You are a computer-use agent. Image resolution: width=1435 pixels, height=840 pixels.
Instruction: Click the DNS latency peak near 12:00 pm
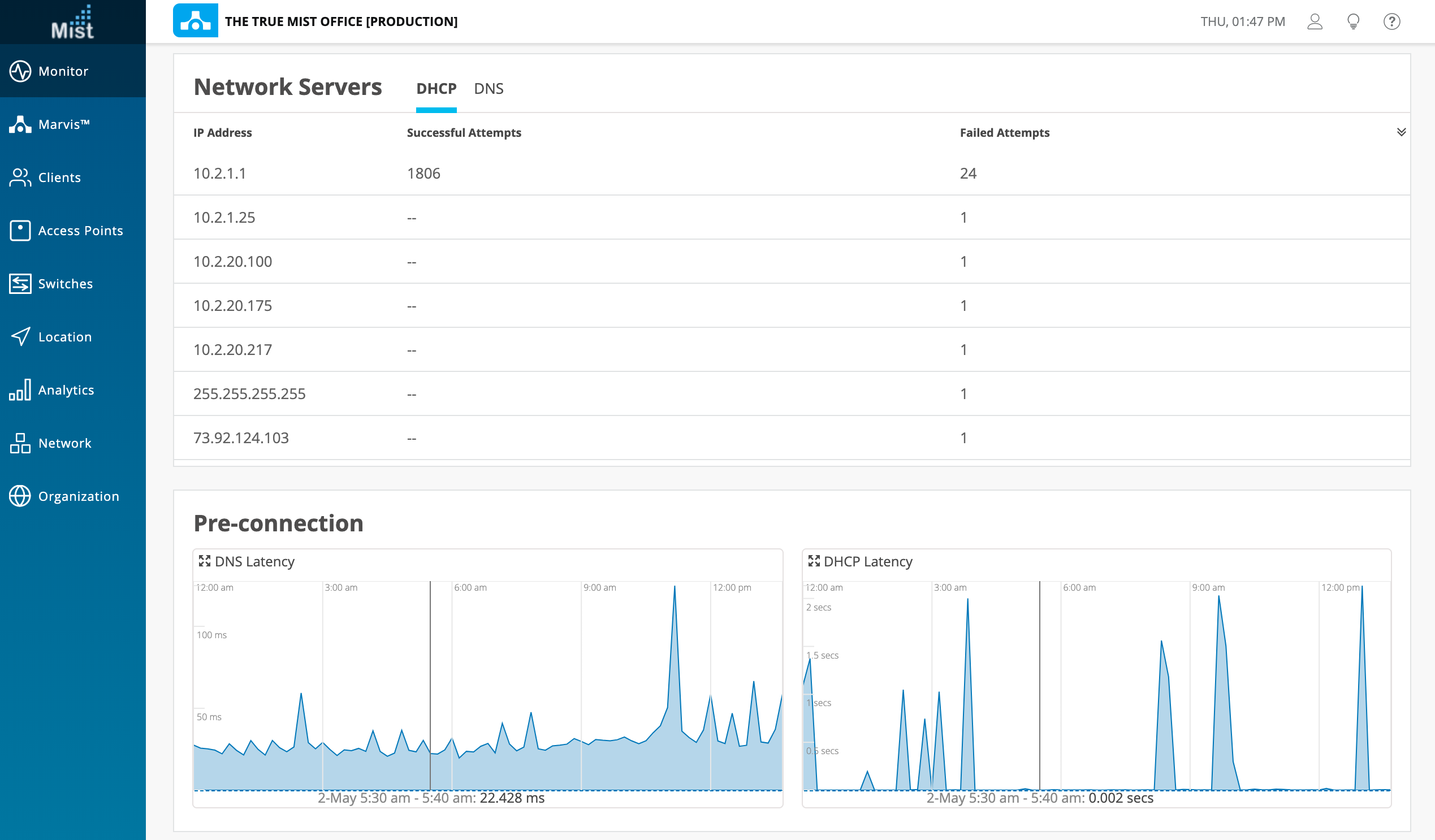click(x=674, y=588)
